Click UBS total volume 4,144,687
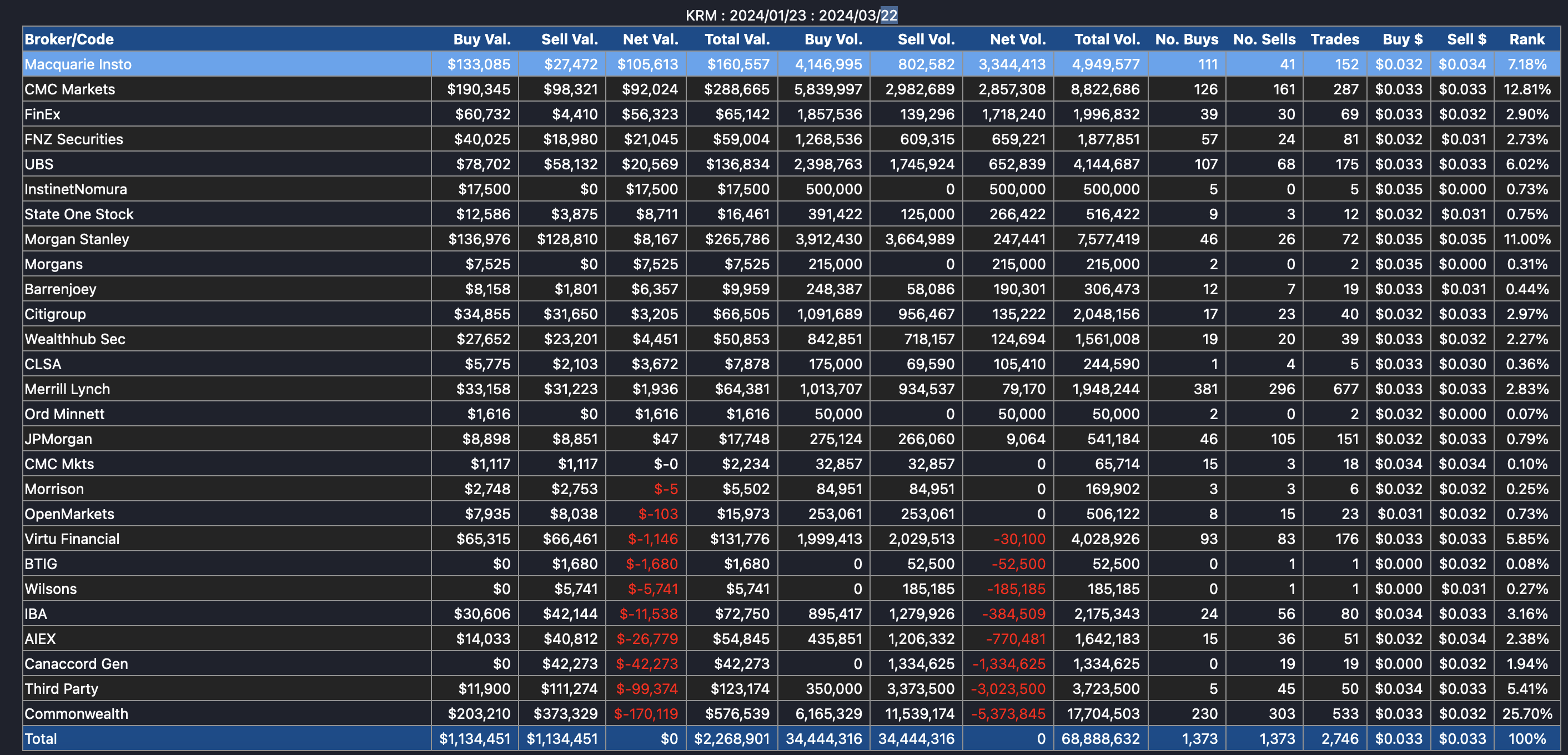Screen dimensions: 1568x755 1105,164
